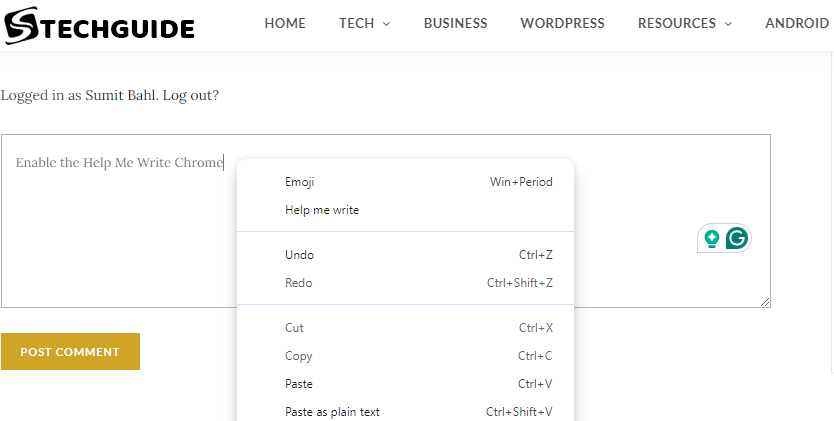Expand the TECH dropdown menu
The width and height of the screenshot is (834, 421).
tap(364, 23)
